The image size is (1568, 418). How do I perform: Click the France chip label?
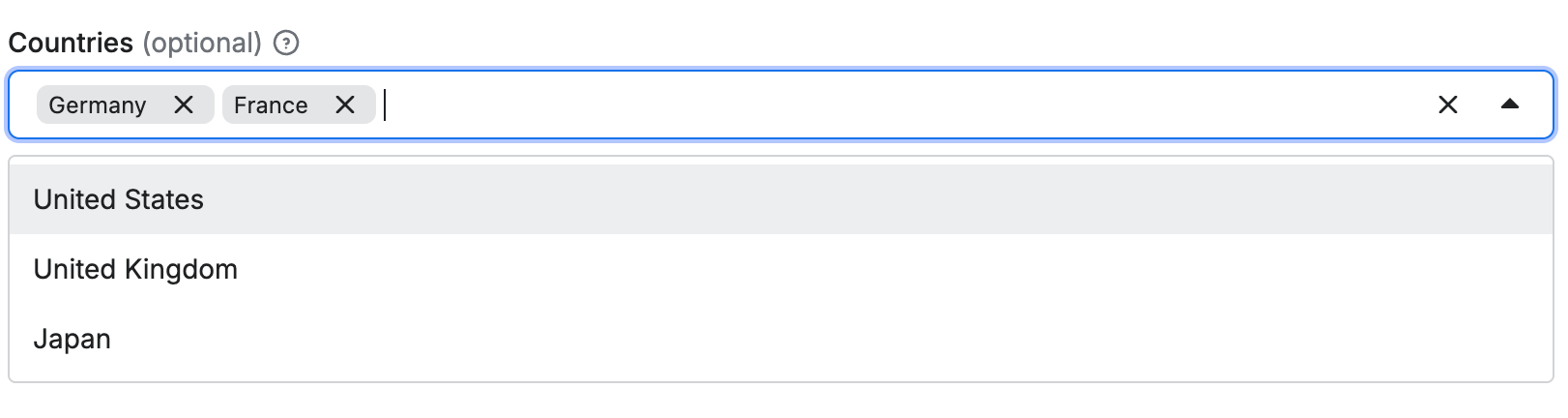coord(271,105)
